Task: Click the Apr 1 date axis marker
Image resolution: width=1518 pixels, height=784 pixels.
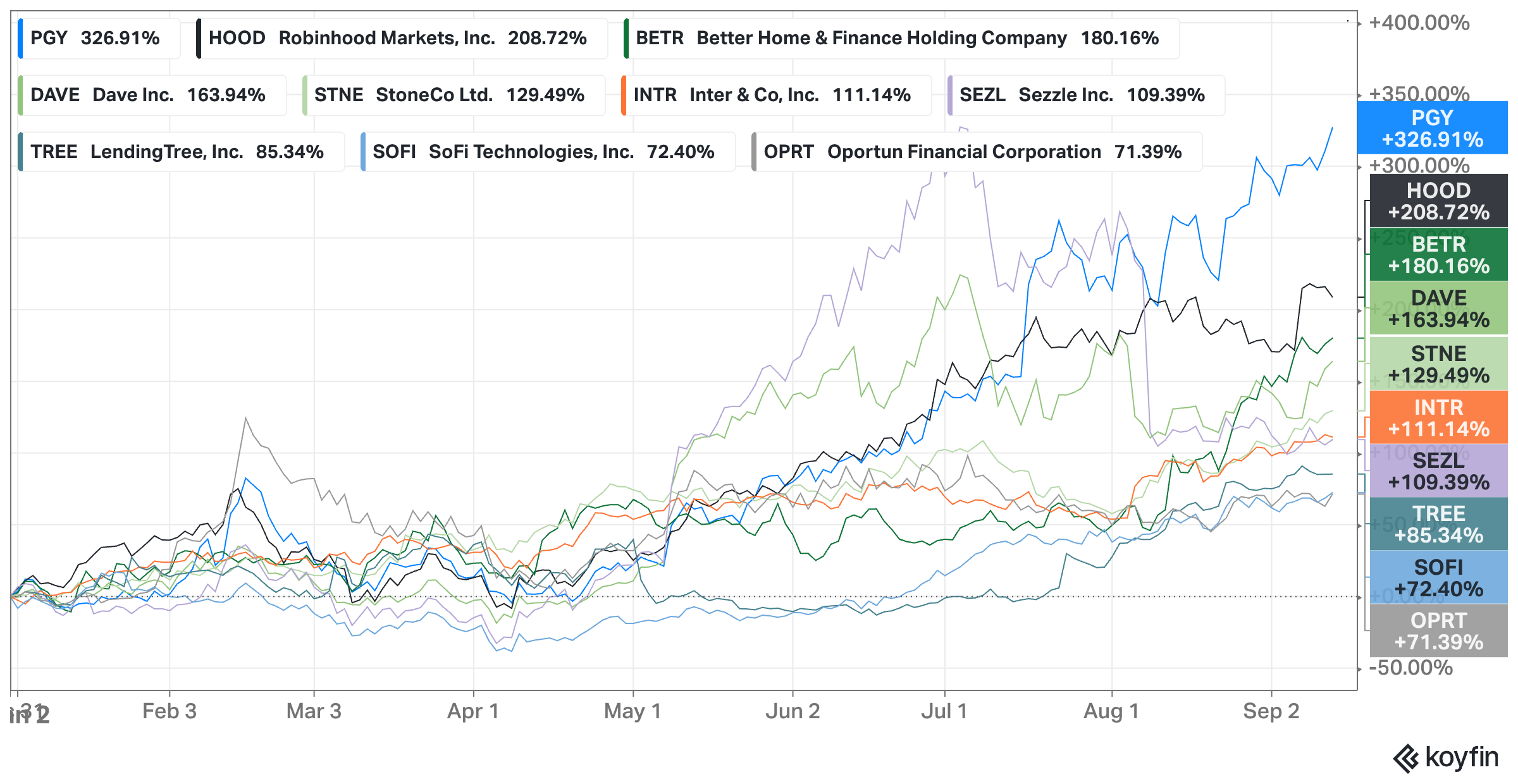Action: click(473, 711)
